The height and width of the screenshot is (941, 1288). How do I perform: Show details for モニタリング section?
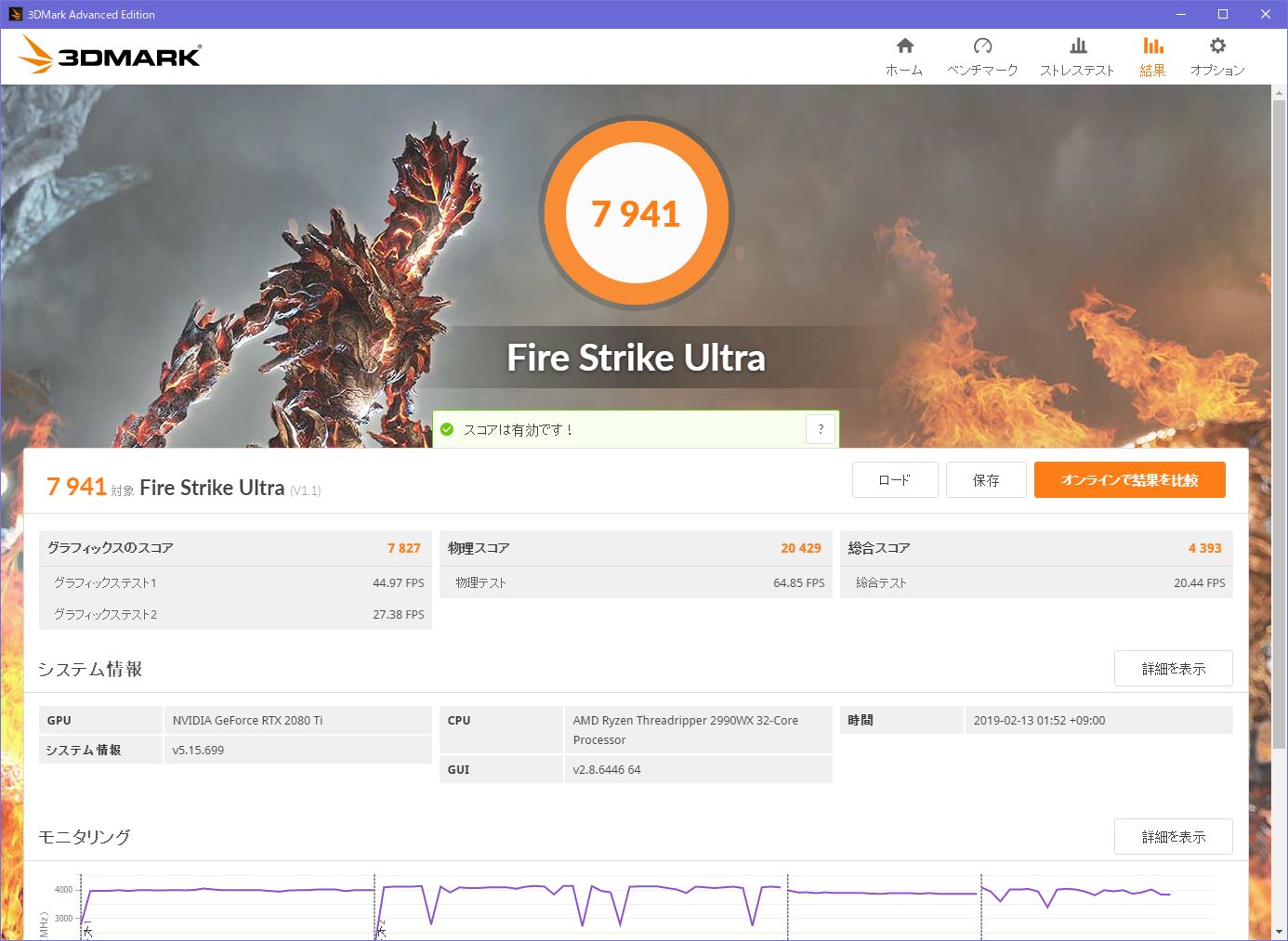click(1173, 837)
